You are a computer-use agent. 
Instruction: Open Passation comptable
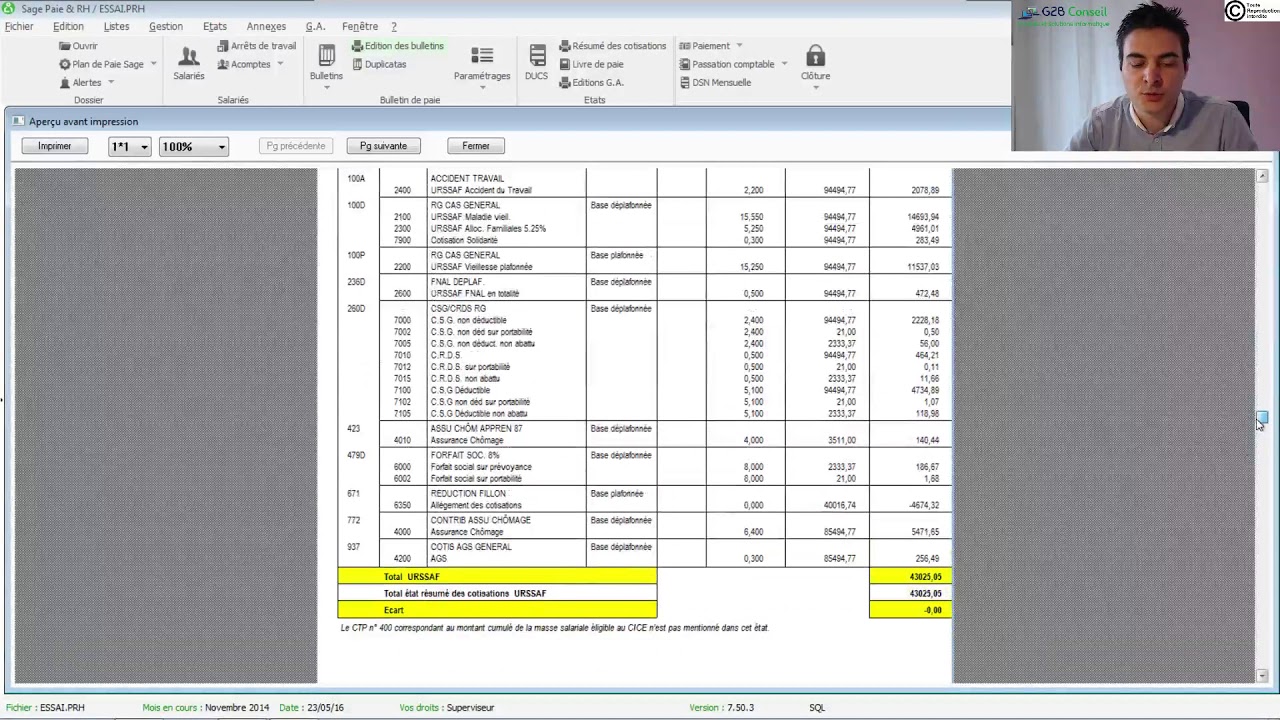pos(726,64)
